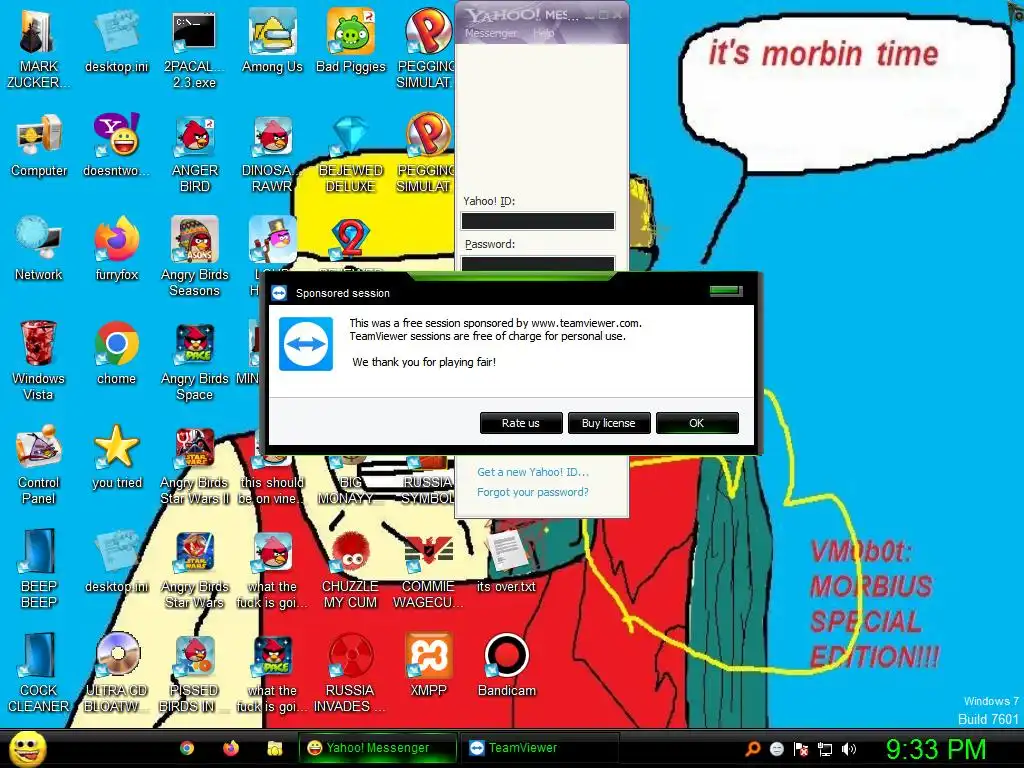Click the Get a new Yahoo! ID link
1024x768 pixels.
pos(533,472)
